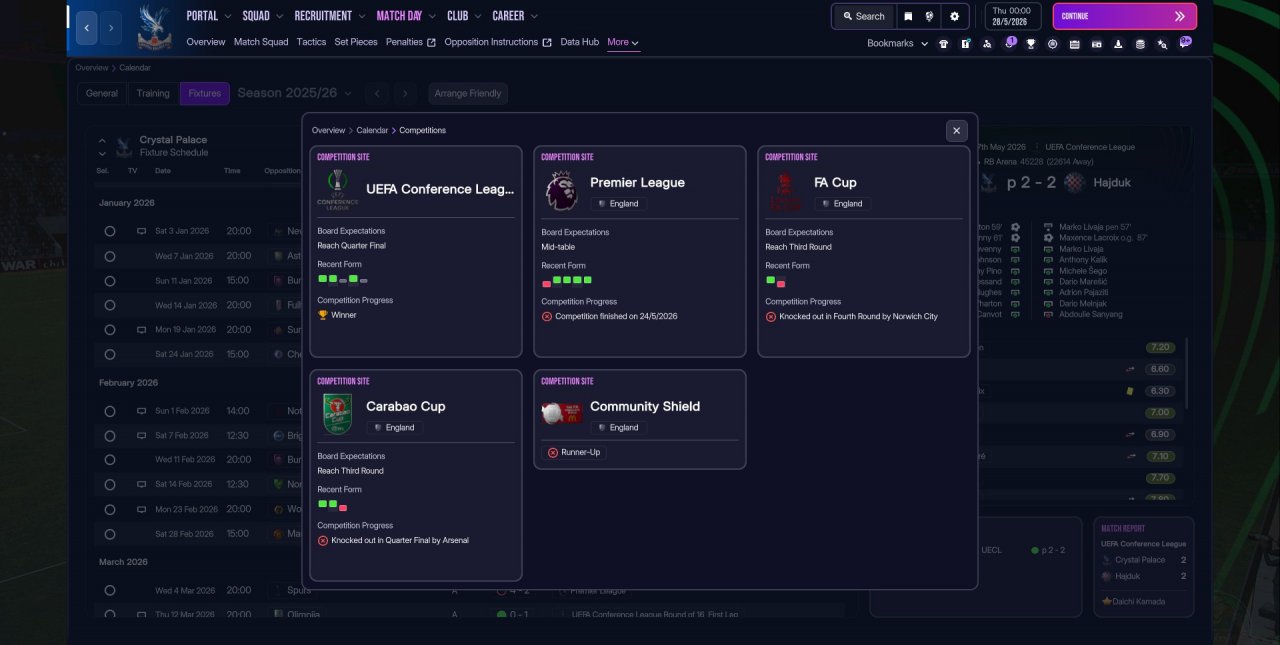
Task: Open the stacked coins finances icon
Action: pos(1140,44)
